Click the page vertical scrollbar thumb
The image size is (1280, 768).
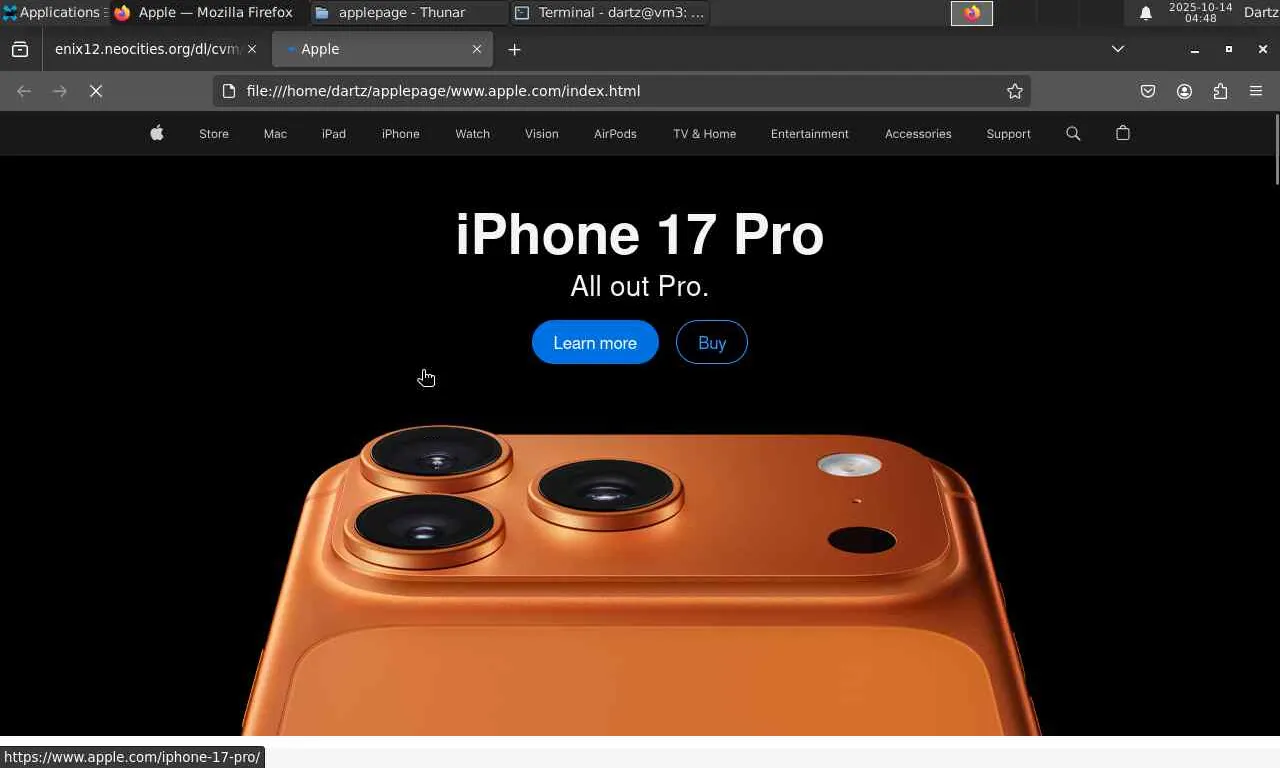[x=1276, y=150]
